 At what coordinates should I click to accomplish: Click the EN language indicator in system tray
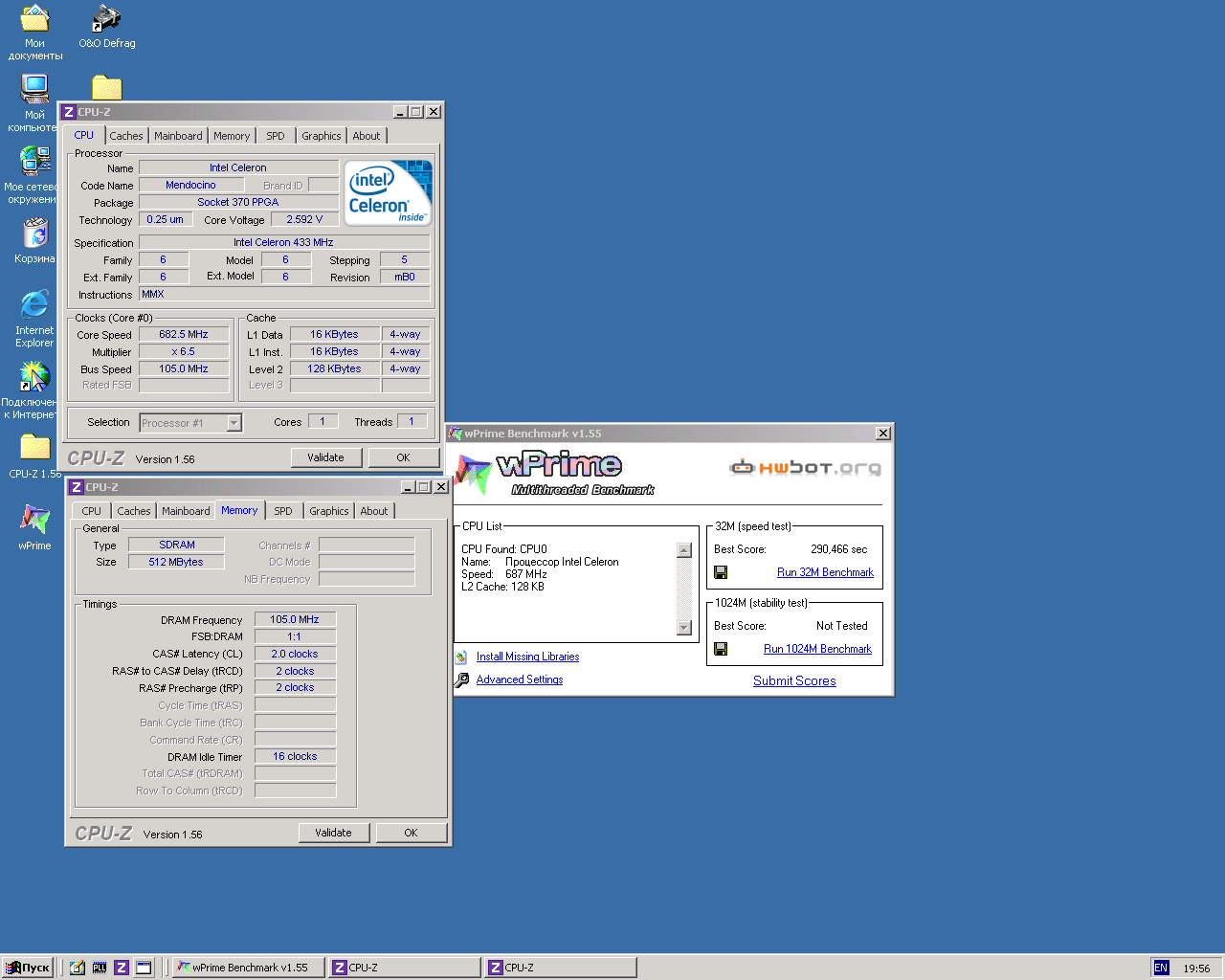click(x=1161, y=968)
